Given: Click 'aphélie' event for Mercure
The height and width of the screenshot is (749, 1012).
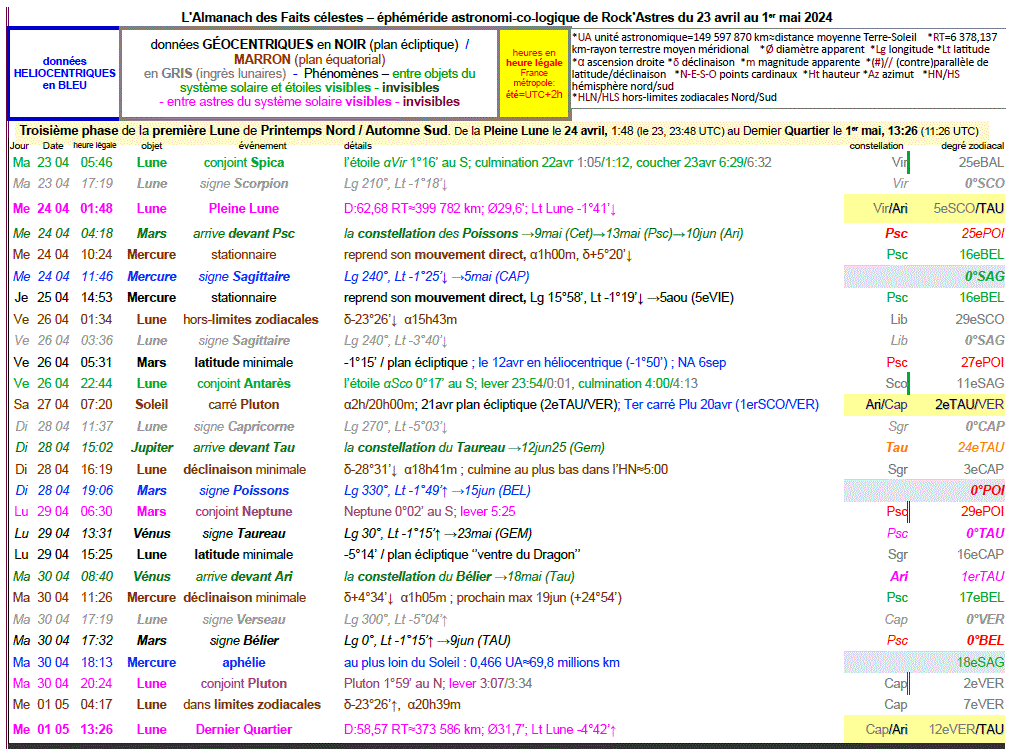Looking at the screenshot, I should (244, 663).
